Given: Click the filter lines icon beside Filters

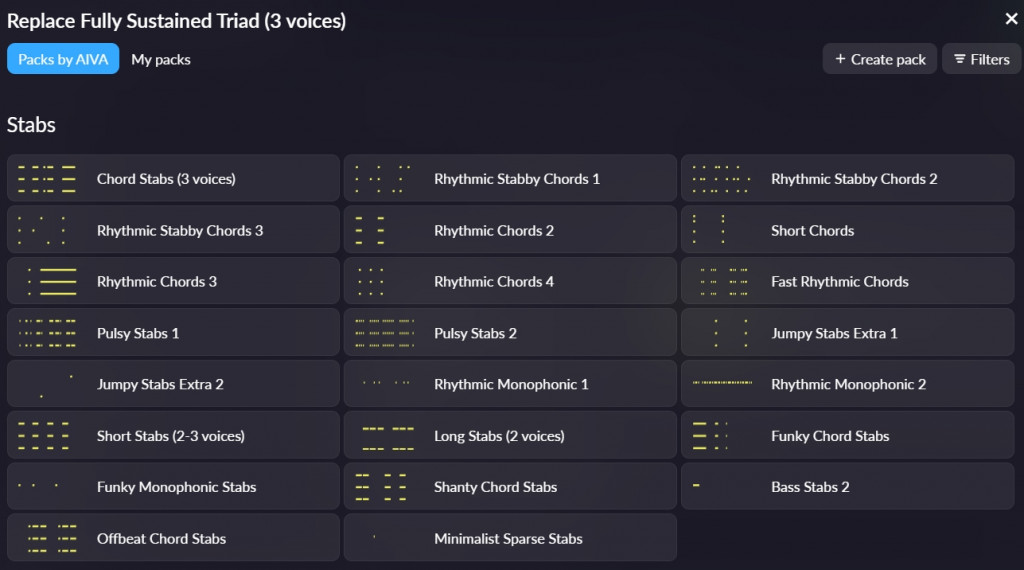Looking at the screenshot, I should coord(959,59).
